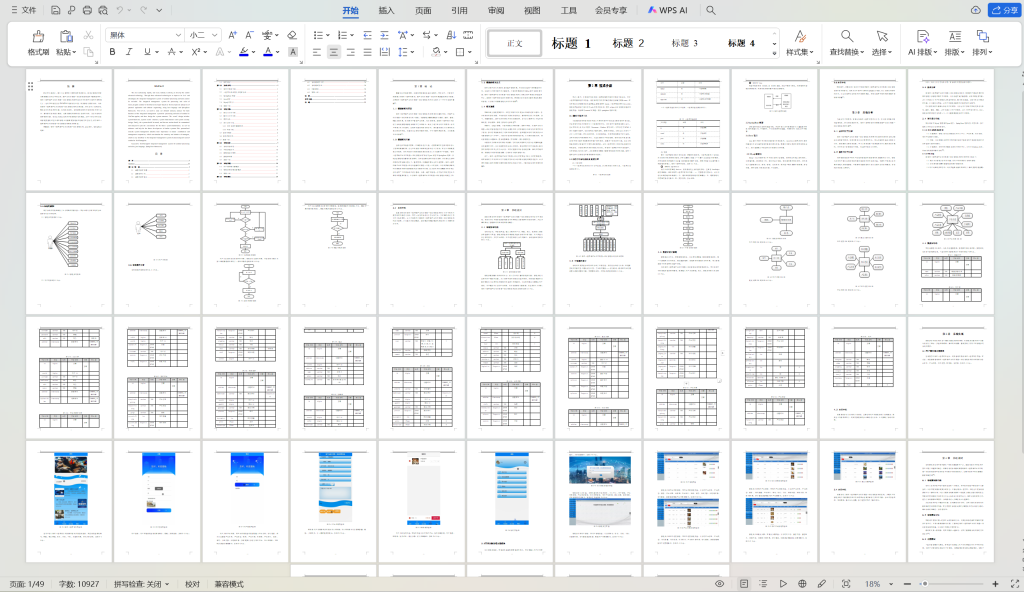Click the Cut scissors icon
Screen dimensions: 1024x592
coord(89,35)
